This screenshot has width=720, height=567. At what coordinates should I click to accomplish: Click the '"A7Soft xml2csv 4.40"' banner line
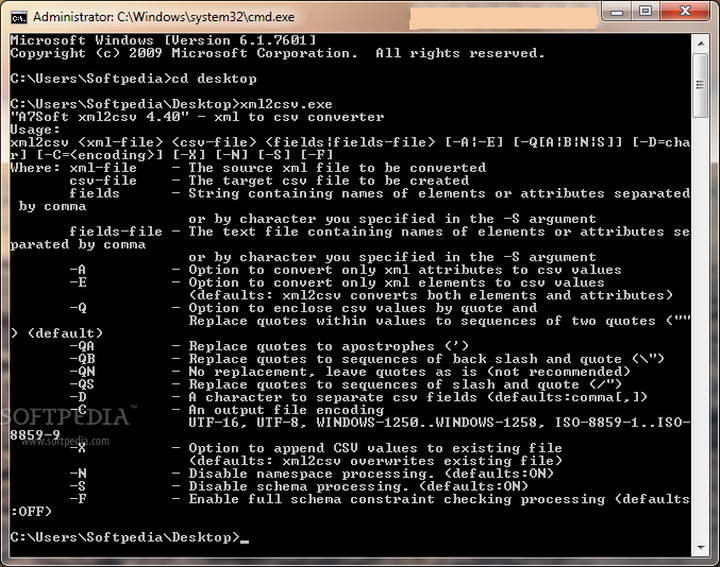(197, 117)
